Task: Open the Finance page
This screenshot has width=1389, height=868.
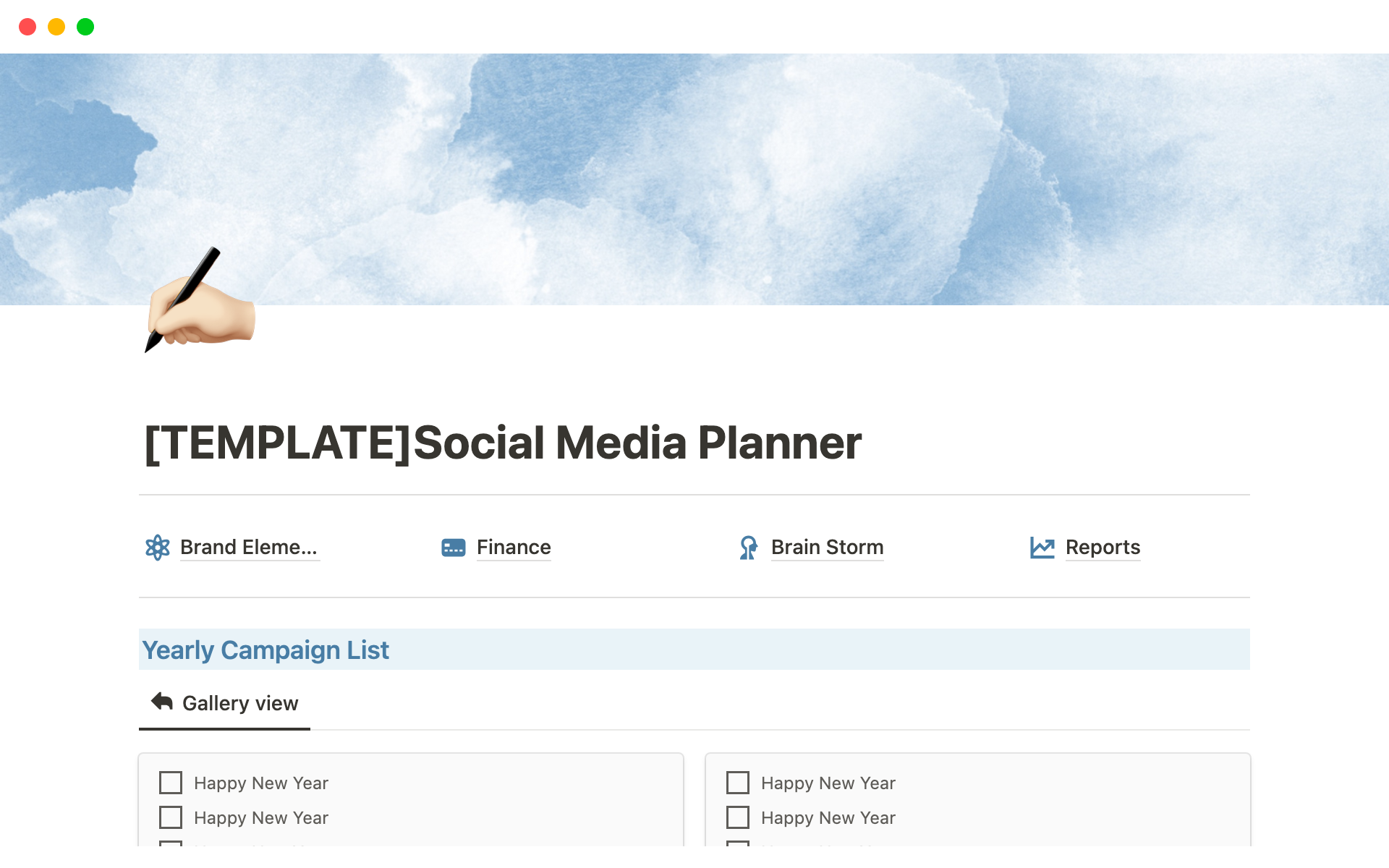Action: (514, 548)
